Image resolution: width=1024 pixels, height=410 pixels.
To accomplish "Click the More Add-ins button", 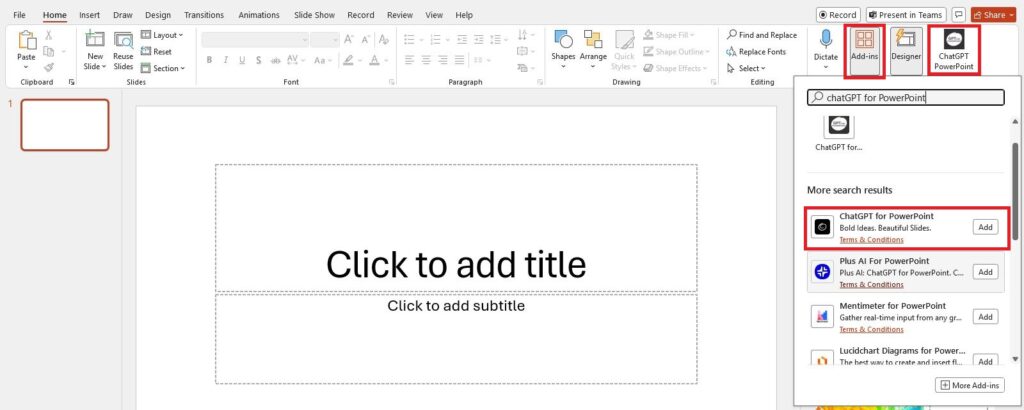I will (x=970, y=385).
